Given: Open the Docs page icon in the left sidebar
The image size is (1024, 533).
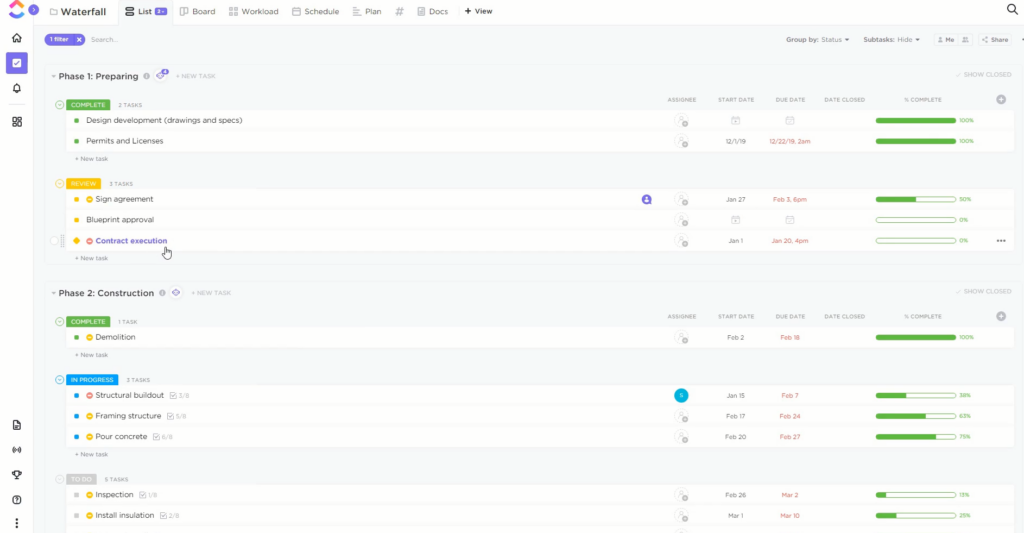Looking at the screenshot, I should click(x=17, y=425).
